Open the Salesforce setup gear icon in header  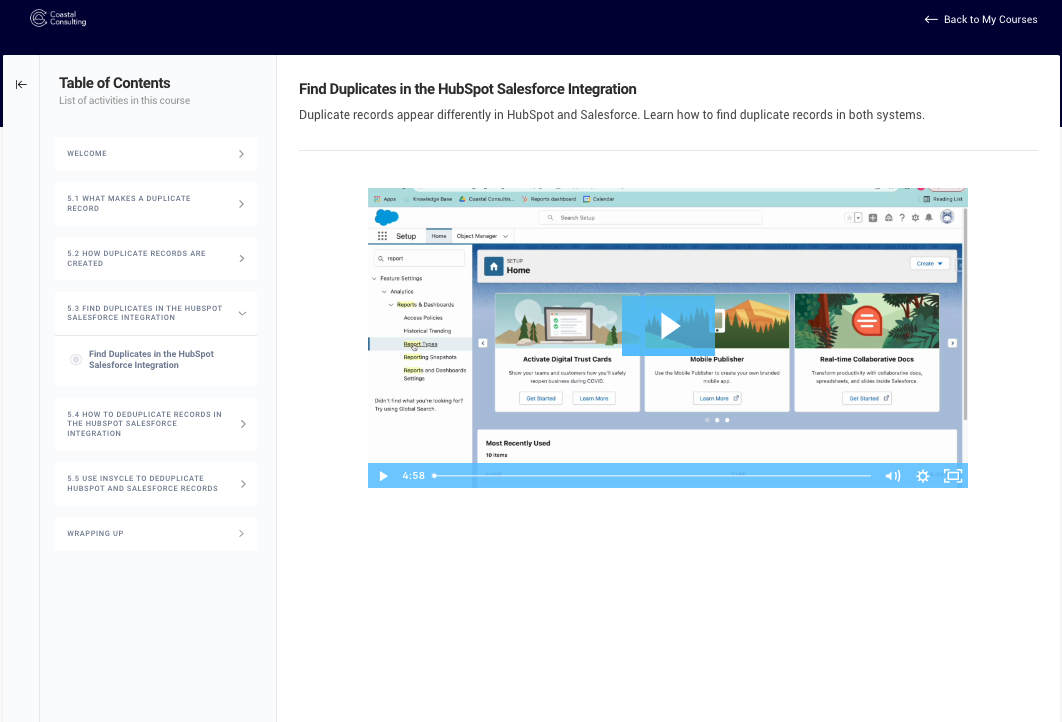(916, 218)
